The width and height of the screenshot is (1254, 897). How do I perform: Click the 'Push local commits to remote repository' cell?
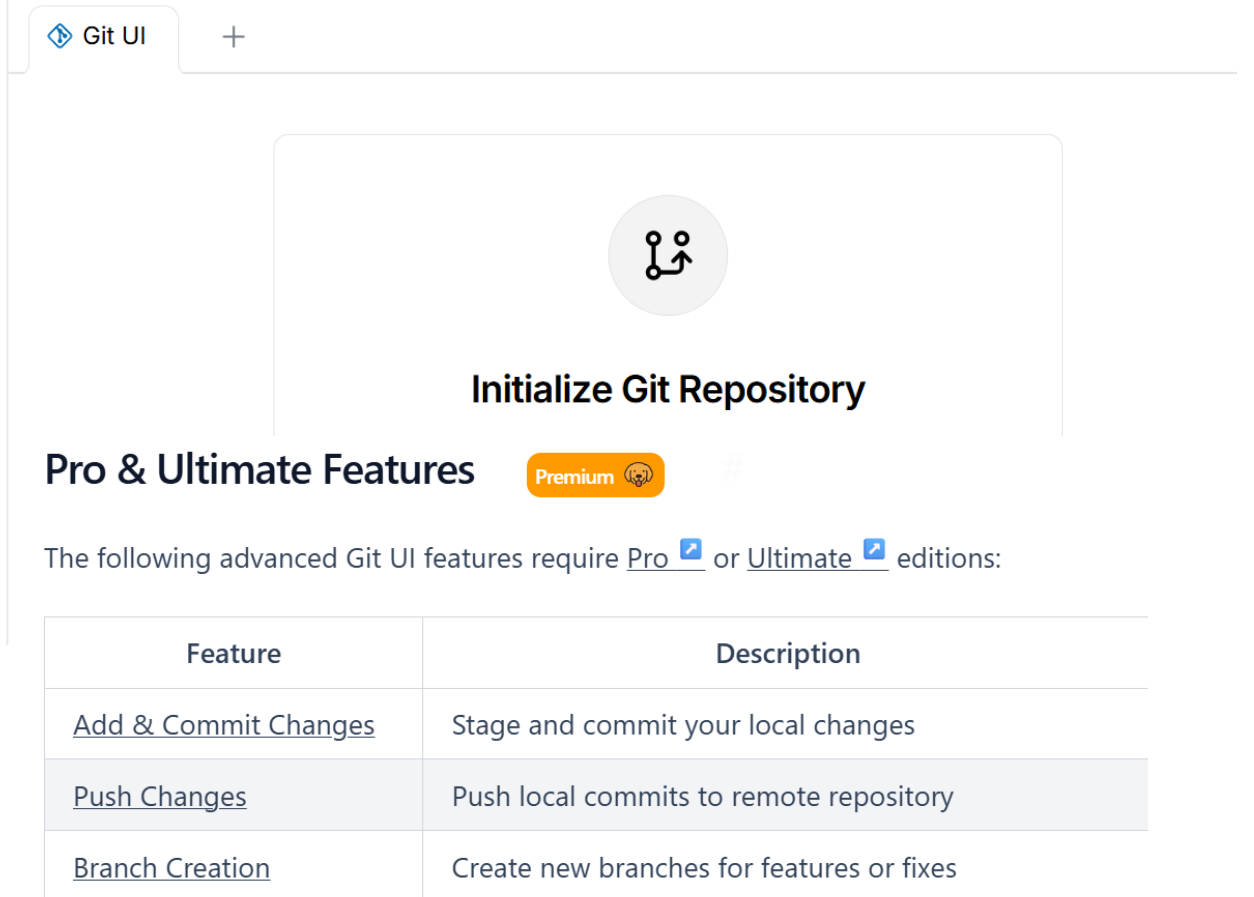pyautogui.click(x=702, y=796)
